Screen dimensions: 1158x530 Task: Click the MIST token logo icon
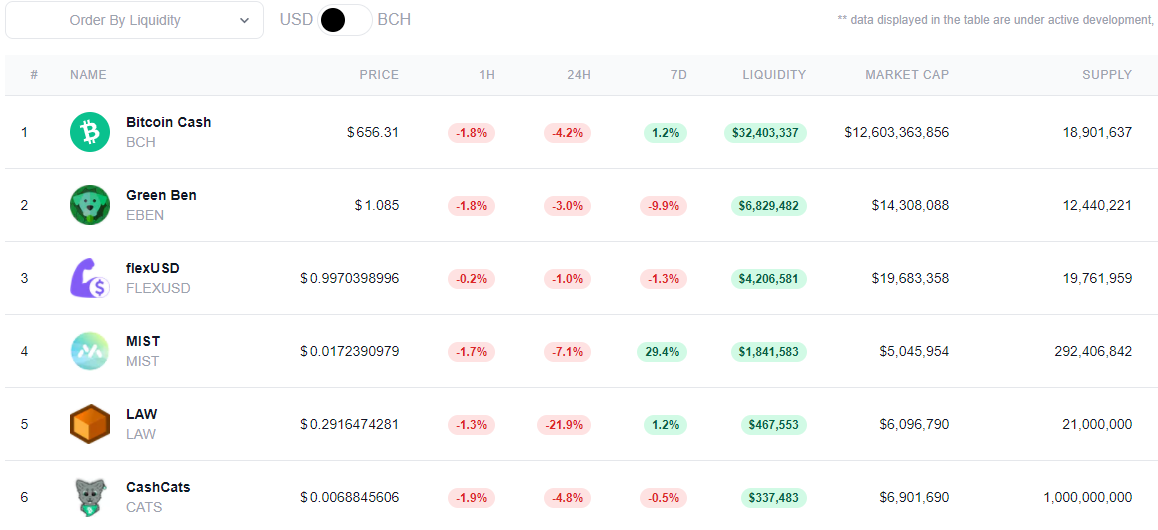pos(89,351)
